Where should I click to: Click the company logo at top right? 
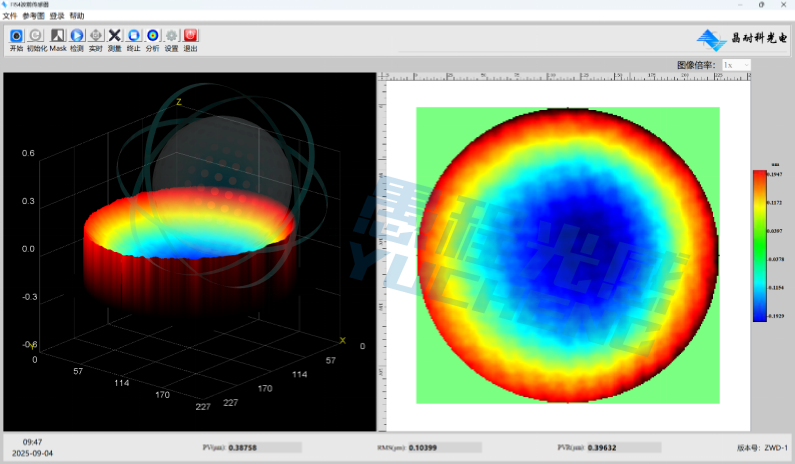742,39
